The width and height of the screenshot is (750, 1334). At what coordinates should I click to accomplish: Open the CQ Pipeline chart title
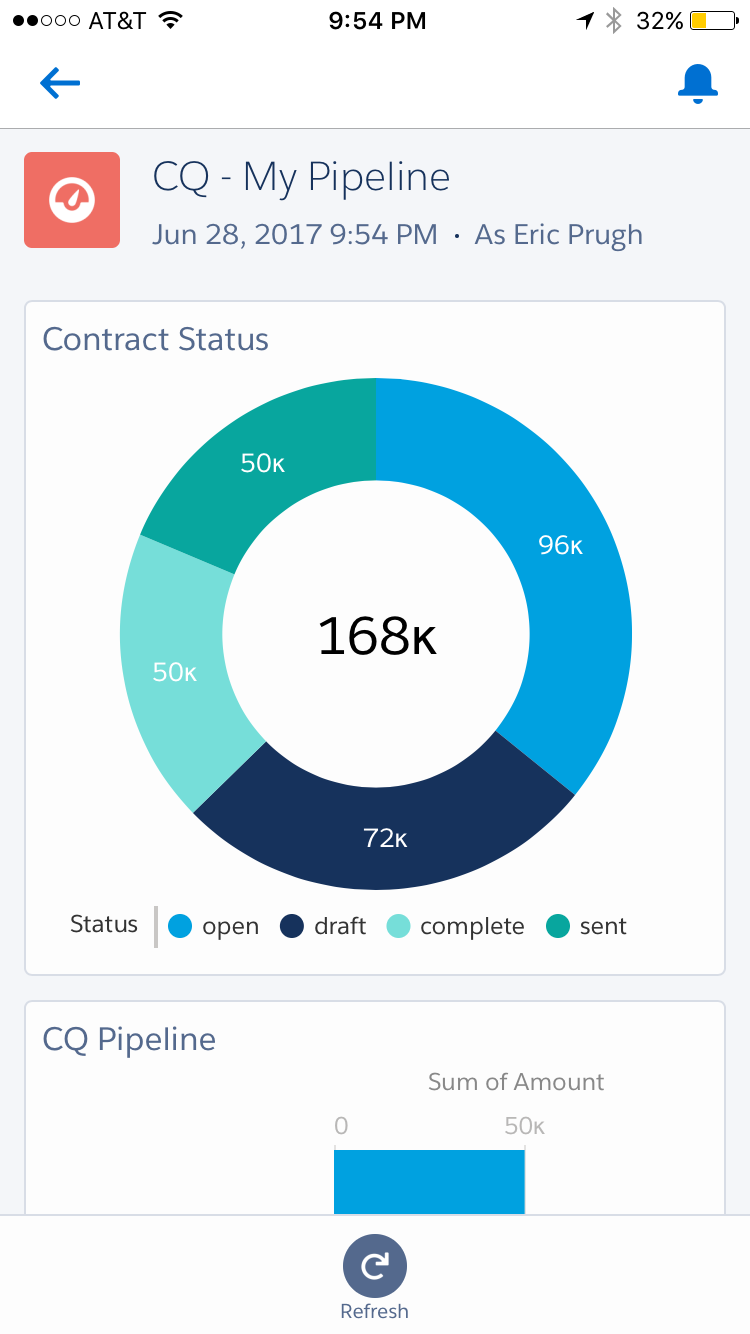coord(129,1039)
